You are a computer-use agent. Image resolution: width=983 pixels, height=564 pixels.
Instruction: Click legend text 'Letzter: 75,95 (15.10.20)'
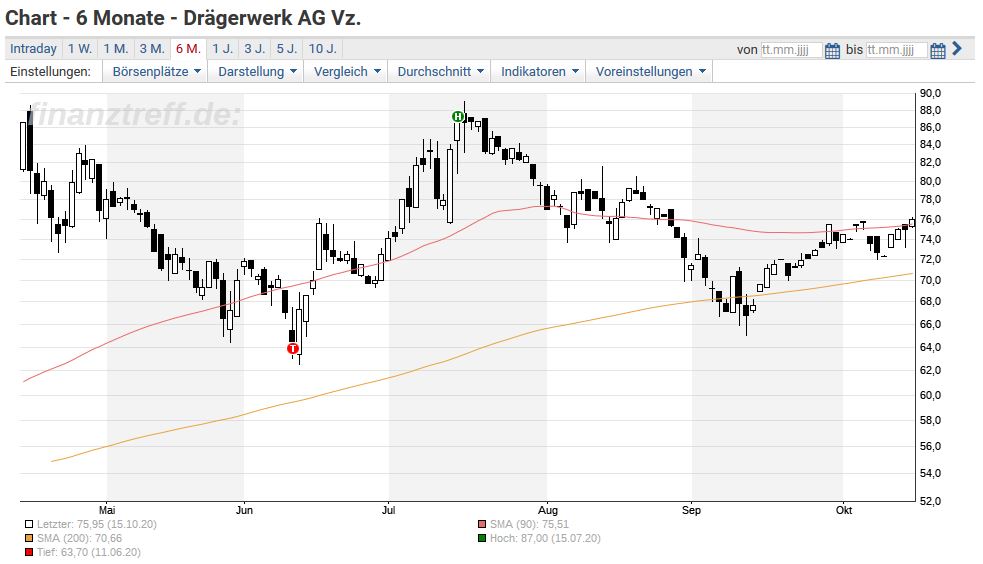tap(97, 525)
